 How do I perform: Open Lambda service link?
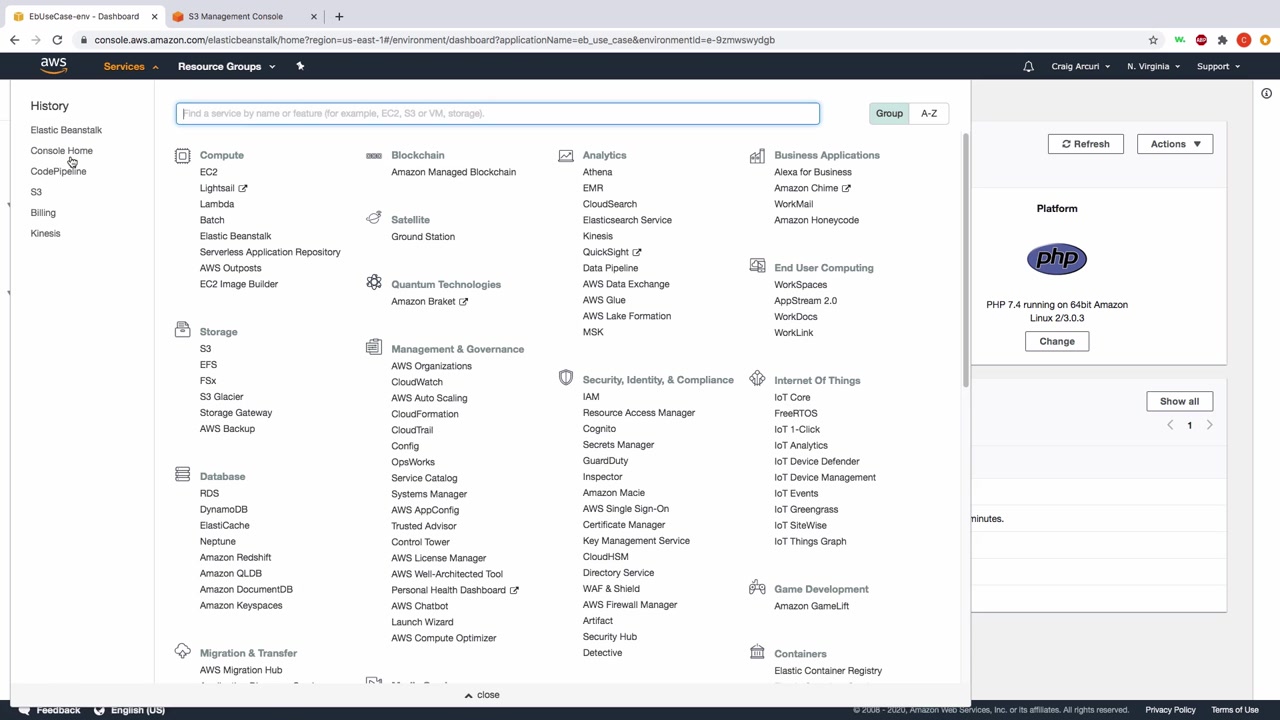coord(217,204)
